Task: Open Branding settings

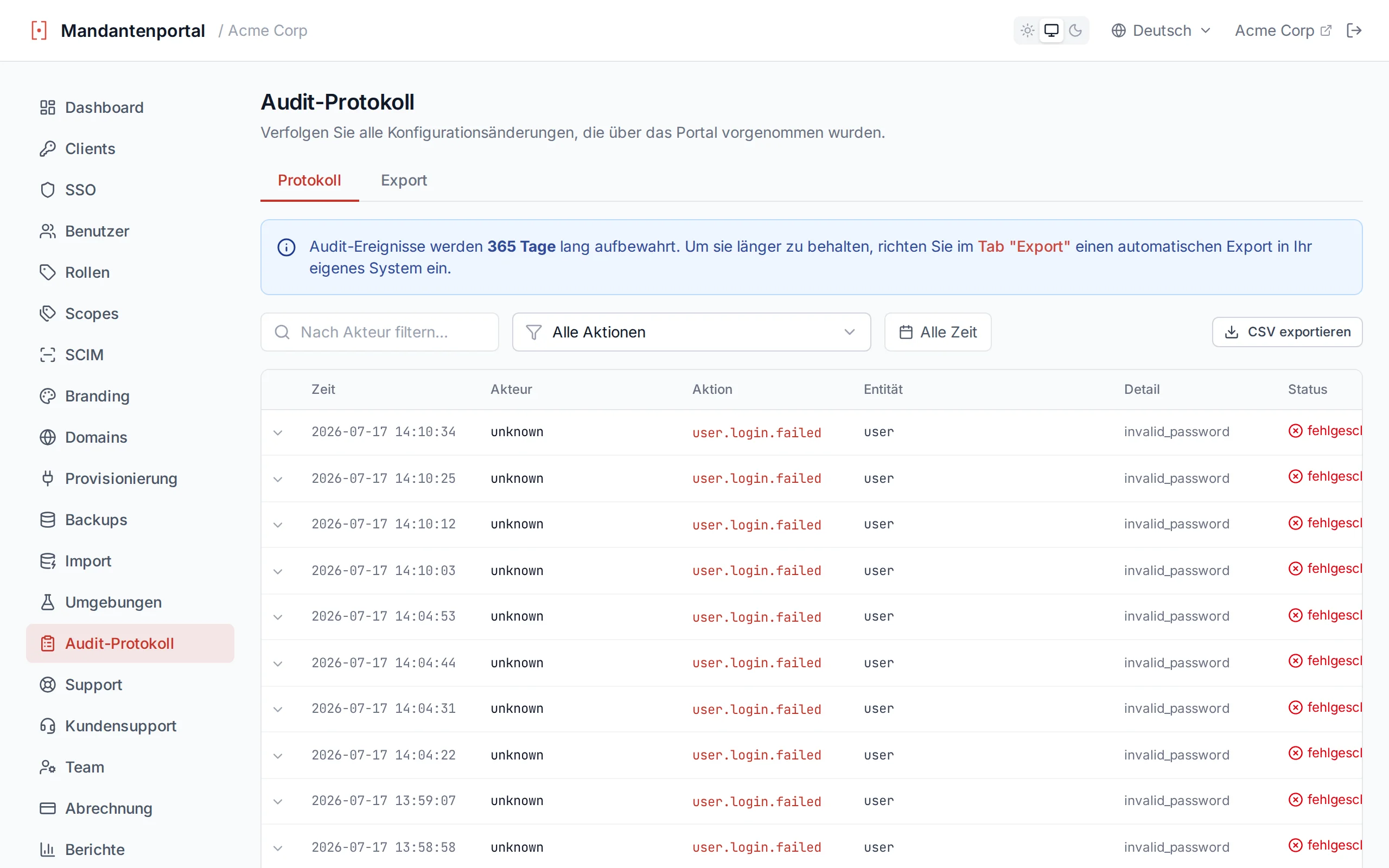Action: 130,396
